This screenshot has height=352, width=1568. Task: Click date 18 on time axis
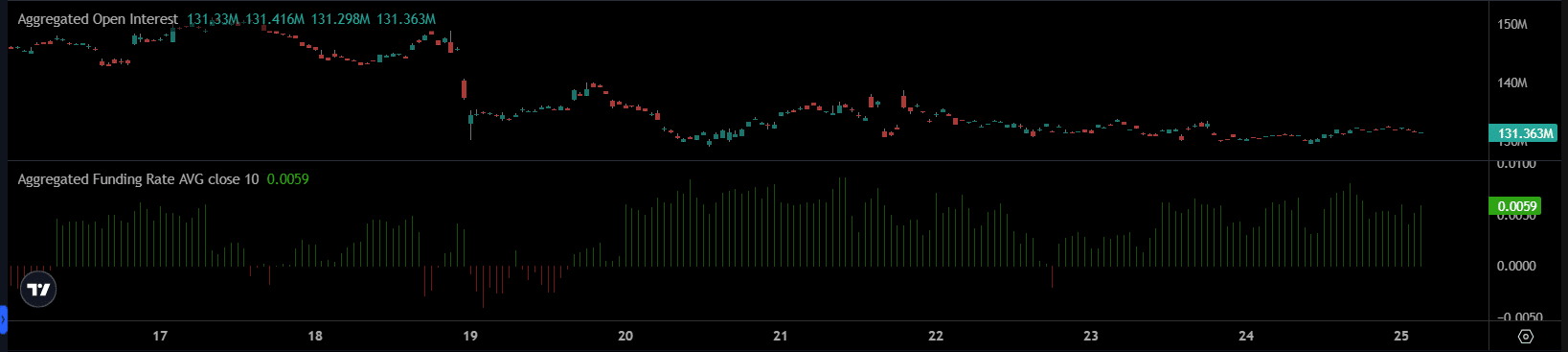click(315, 336)
